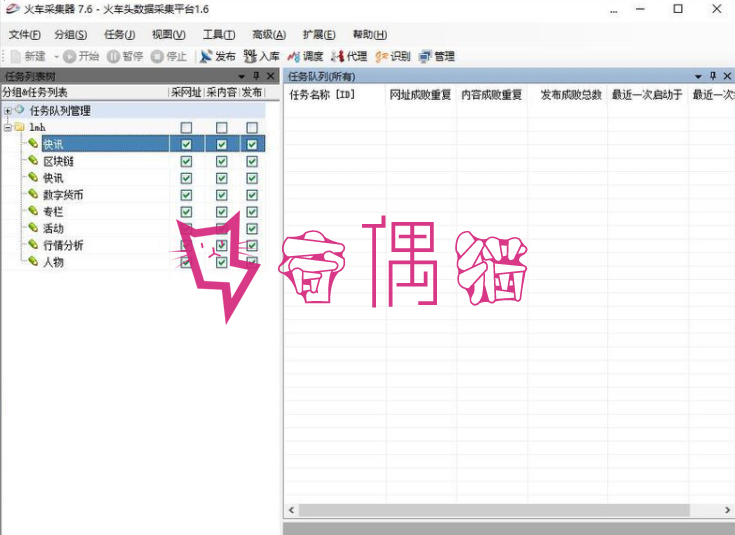
Task: Open the 文件(F) menu
Action: click(25, 34)
